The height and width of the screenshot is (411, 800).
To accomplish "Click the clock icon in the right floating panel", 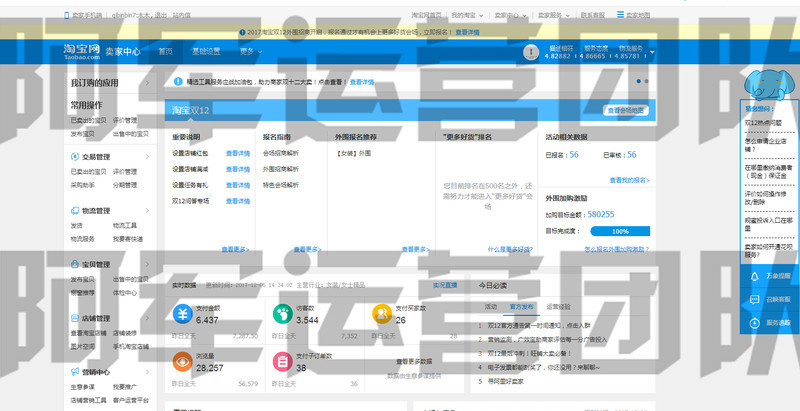I will tap(755, 323).
